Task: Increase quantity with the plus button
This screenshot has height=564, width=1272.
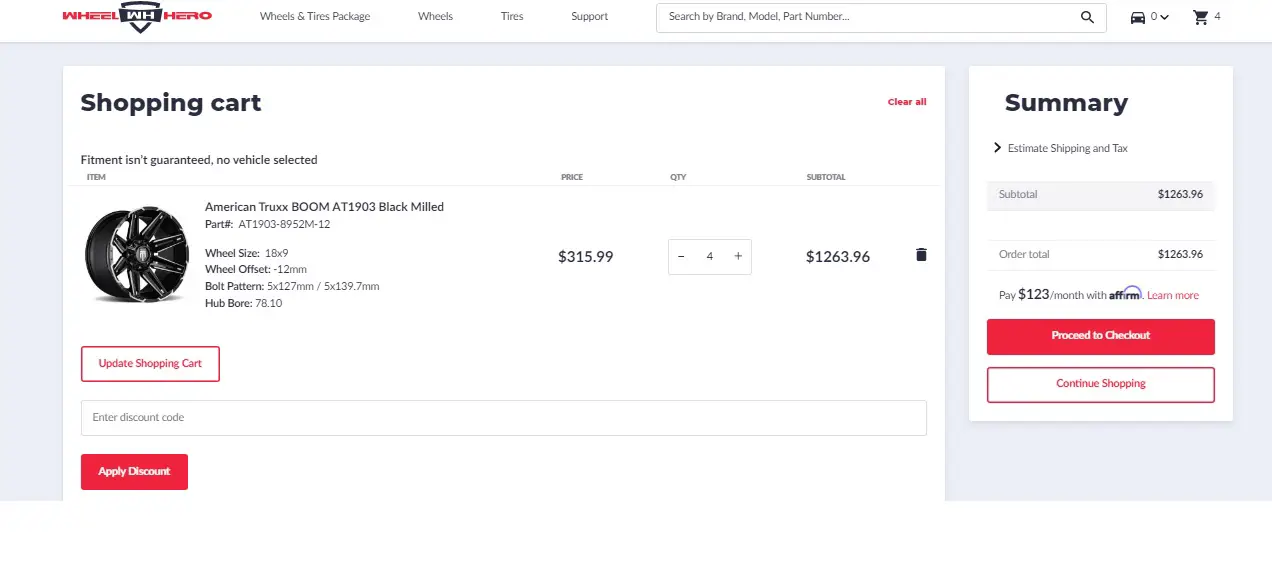Action: 738,256
